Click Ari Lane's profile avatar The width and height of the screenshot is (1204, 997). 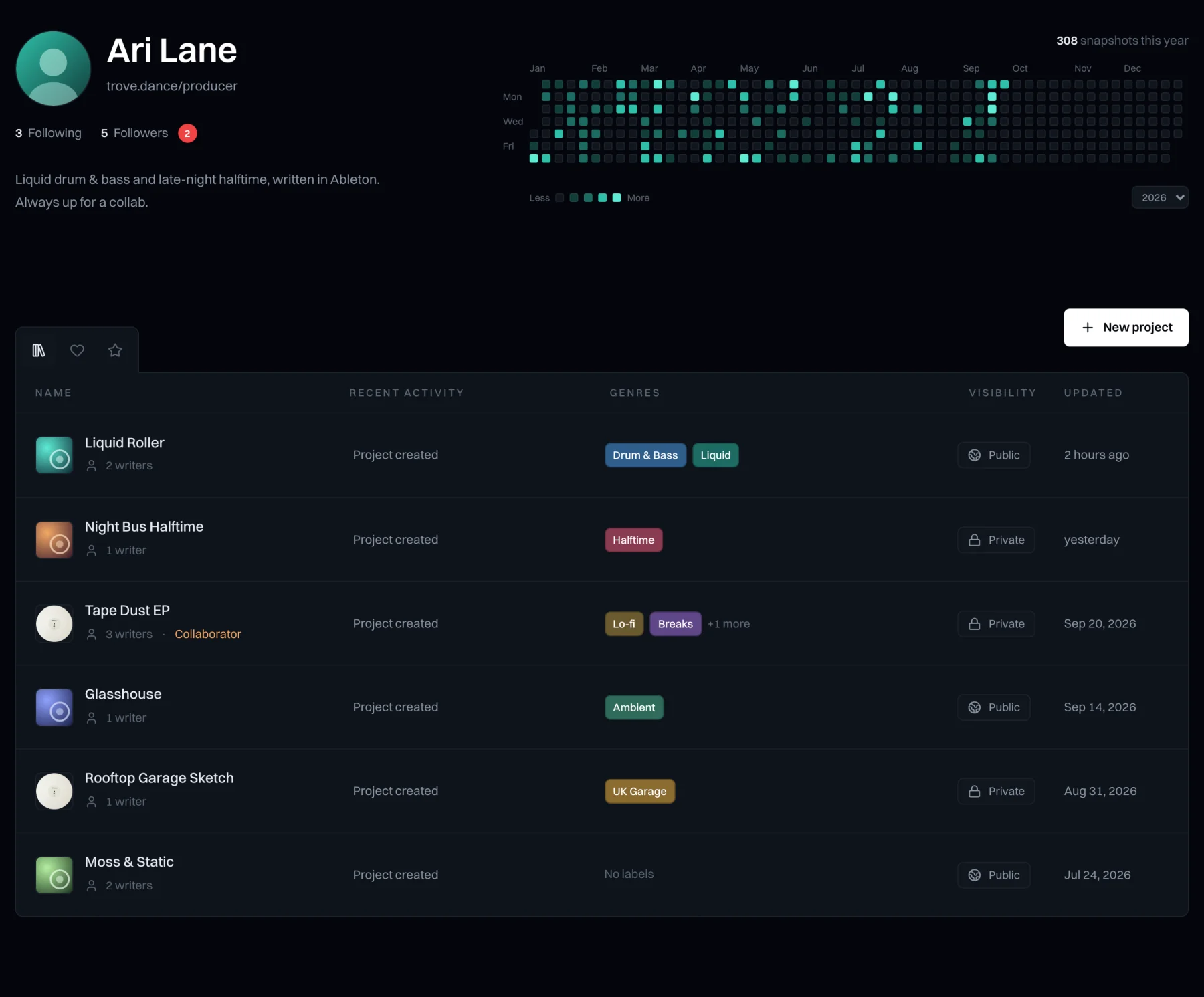point(54,68)
